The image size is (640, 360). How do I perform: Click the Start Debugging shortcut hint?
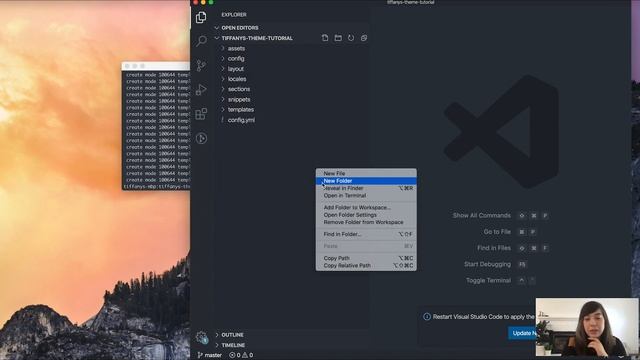click(496, 264)
